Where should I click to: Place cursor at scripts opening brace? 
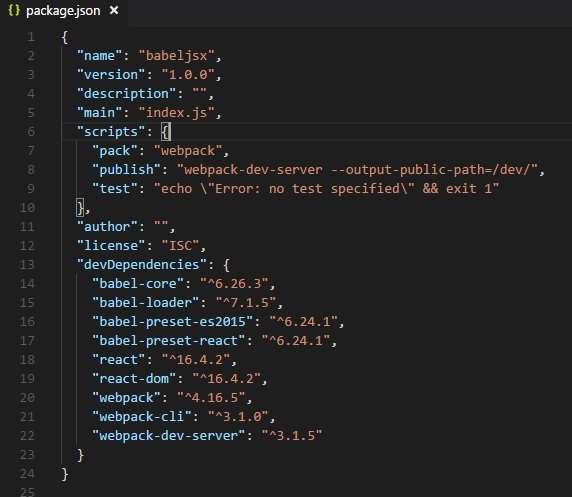pyautogui.click(x=165, y=132)
